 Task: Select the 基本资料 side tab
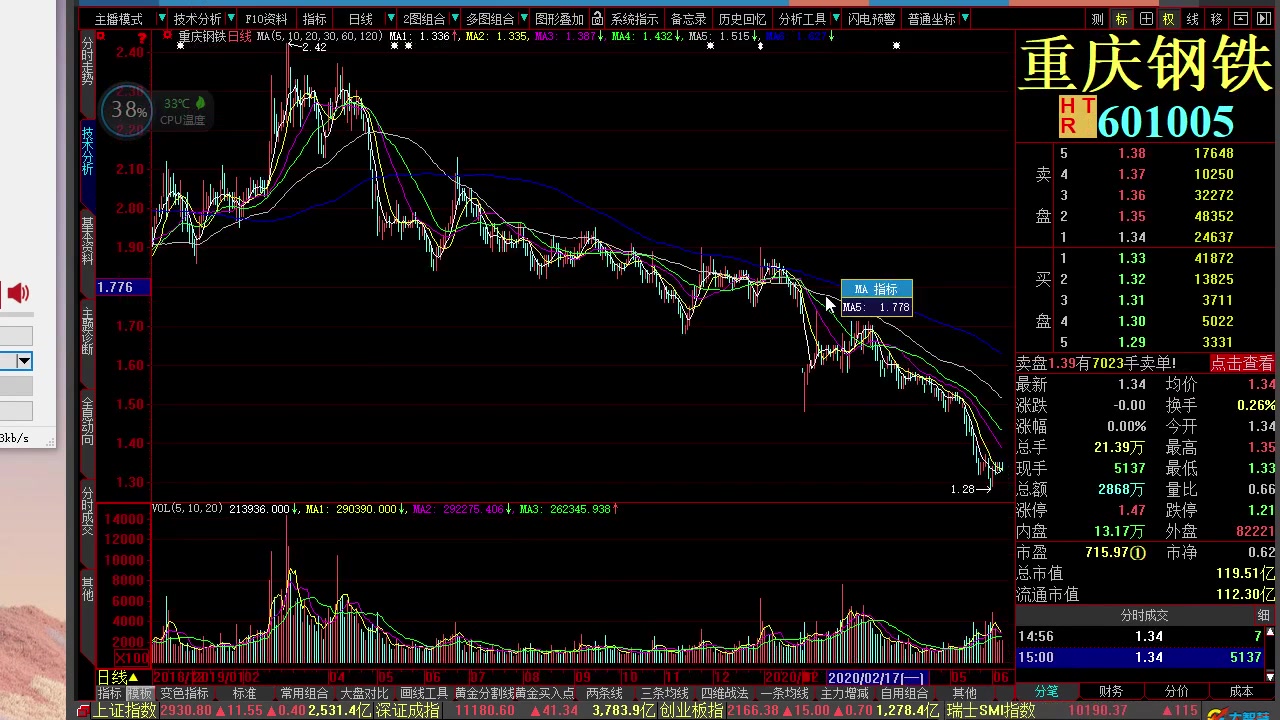click(x=88, y=241)
